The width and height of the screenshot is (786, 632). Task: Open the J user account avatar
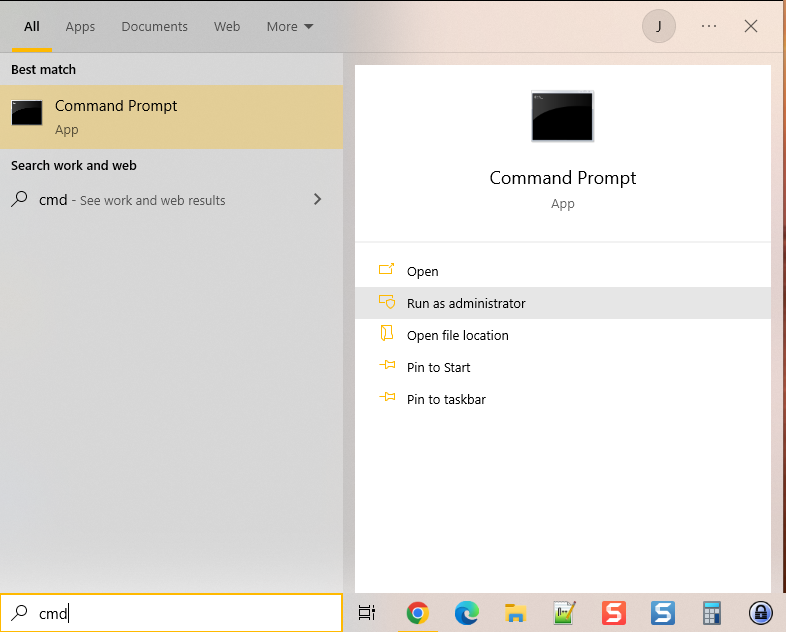tap(659, 26)
